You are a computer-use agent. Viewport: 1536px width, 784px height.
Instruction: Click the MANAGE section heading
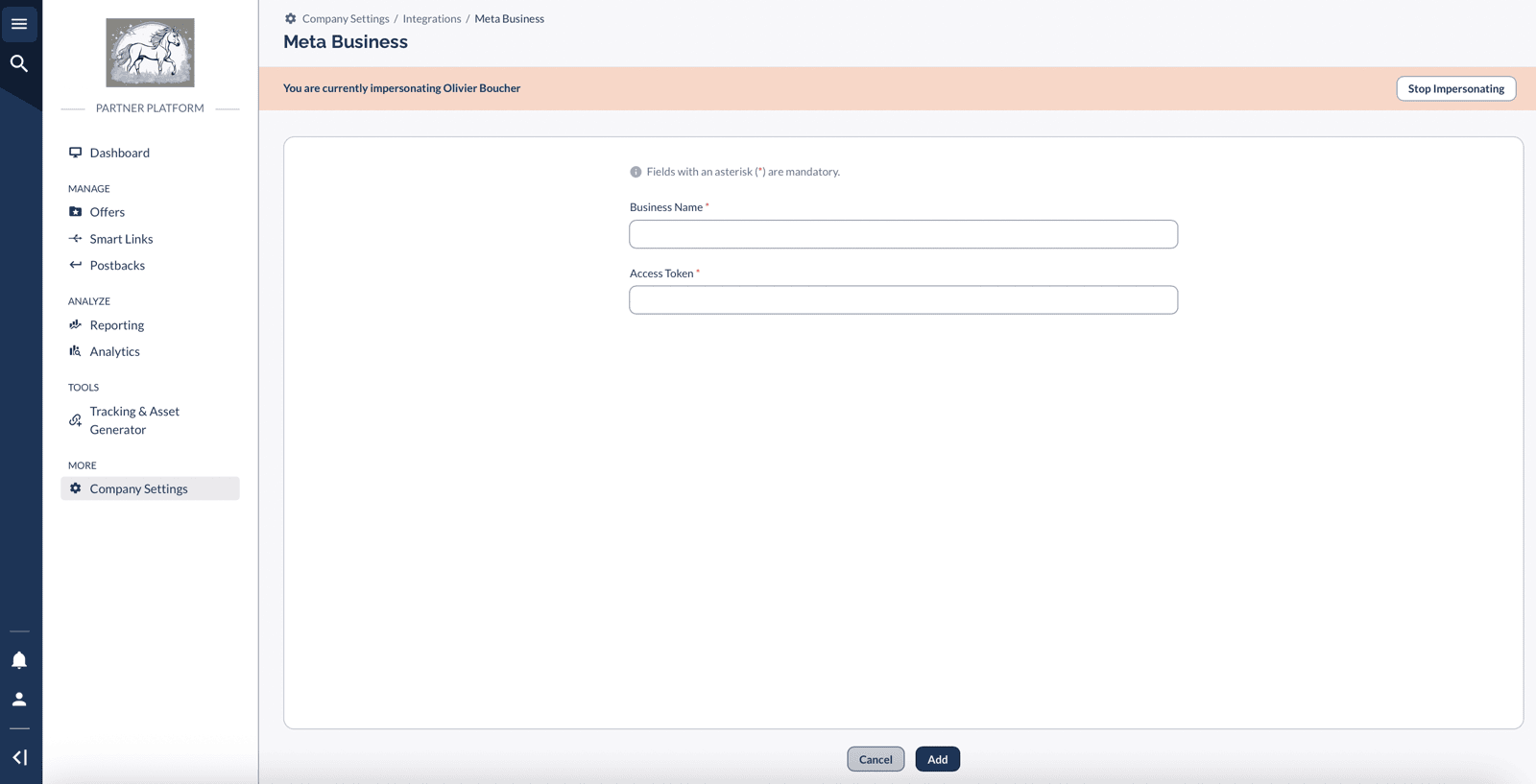89,189
